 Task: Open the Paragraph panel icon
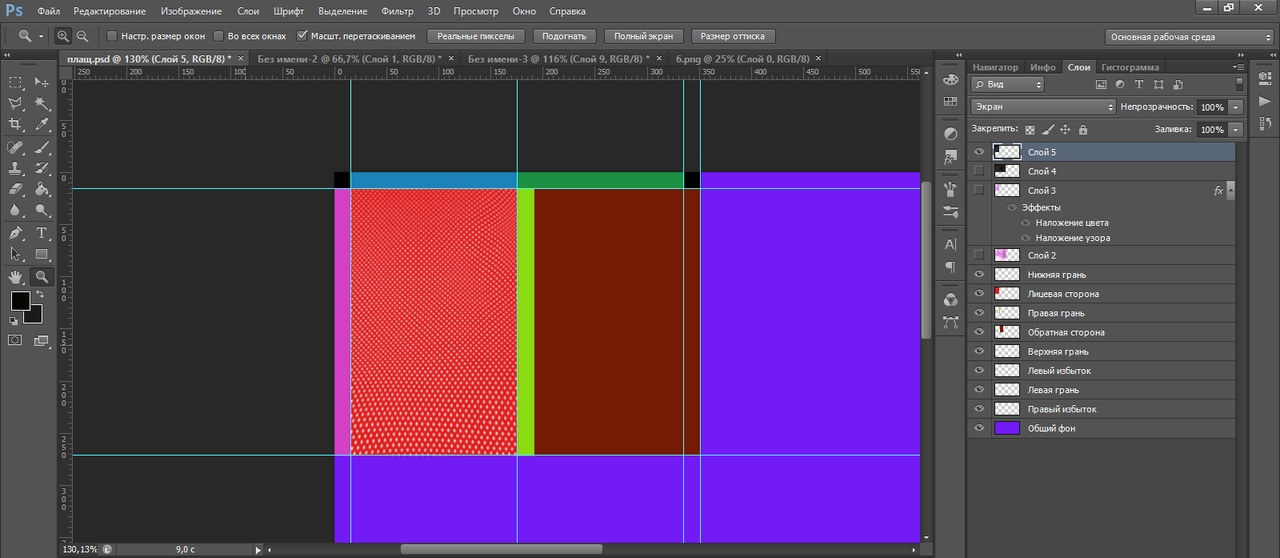click(950, 267)
